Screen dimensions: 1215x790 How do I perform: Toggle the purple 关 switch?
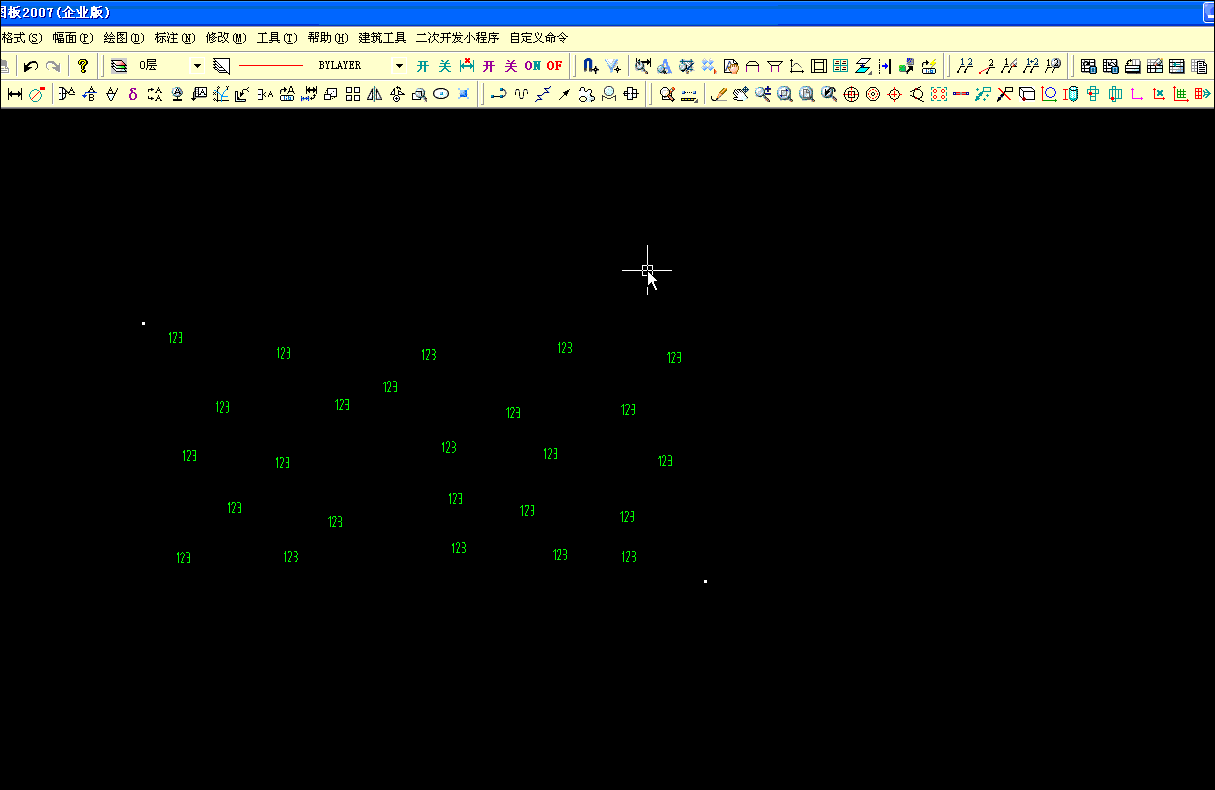tap(510, 66)
